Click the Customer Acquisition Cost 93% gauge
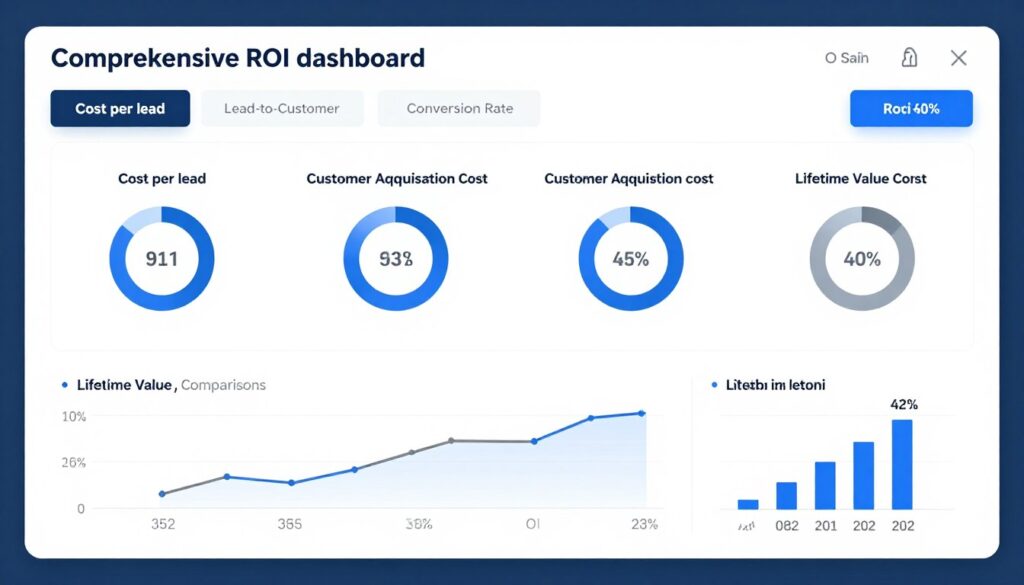 point(395,257)
